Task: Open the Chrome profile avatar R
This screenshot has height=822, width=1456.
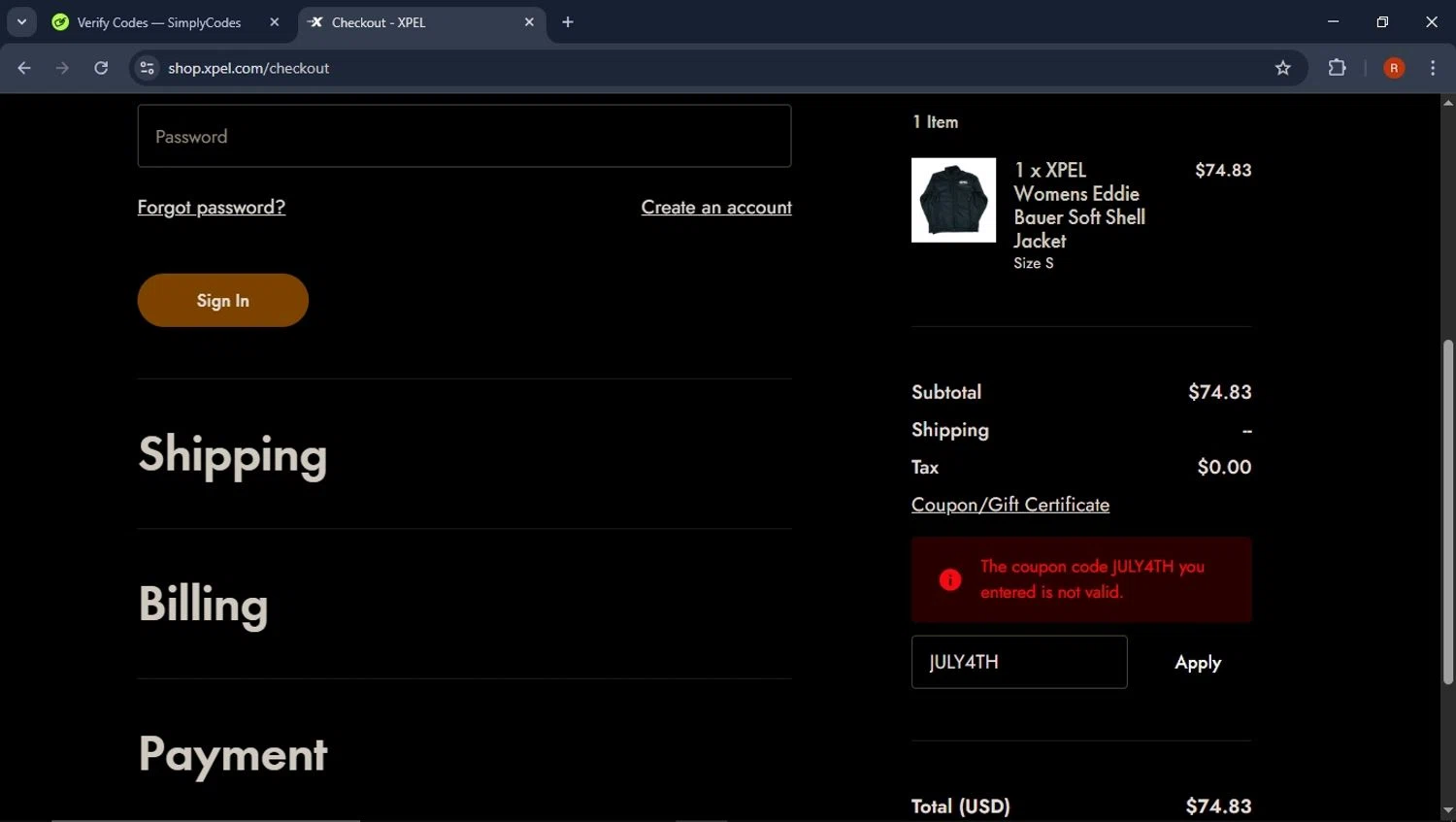Action: [x=1394, y=68]
